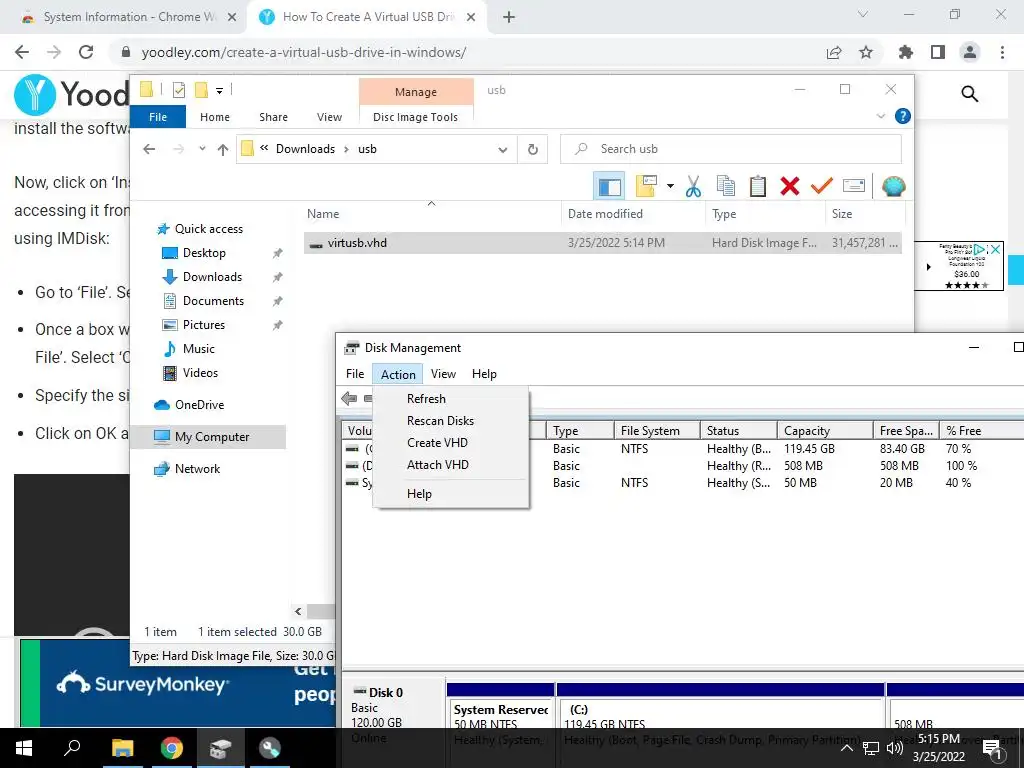Select Quick access in navigation pane
This screenshot has height=768, width=1024.
coord(208,229)
